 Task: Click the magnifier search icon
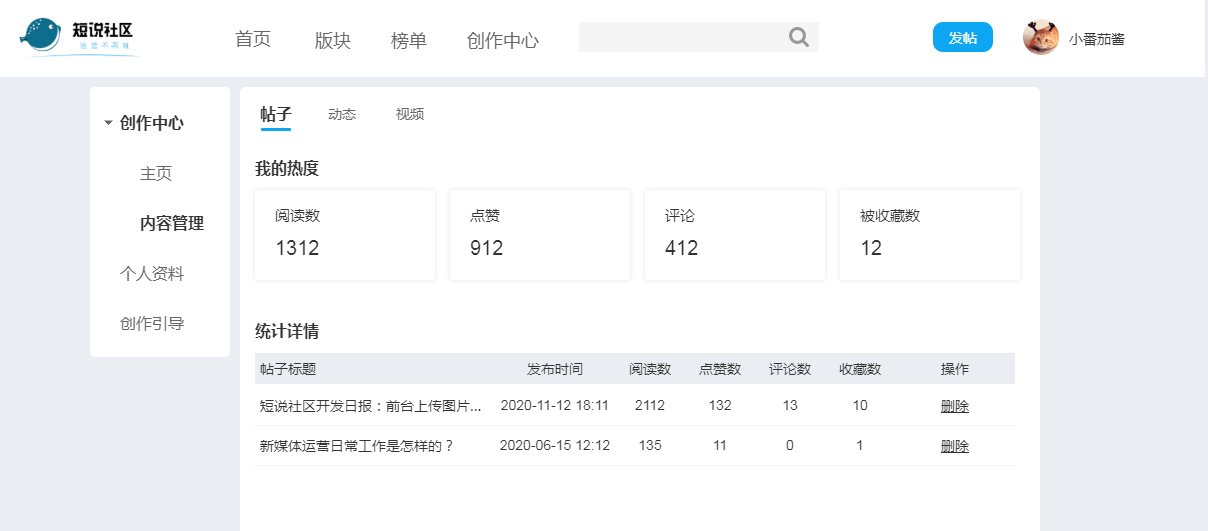point(798,38)
